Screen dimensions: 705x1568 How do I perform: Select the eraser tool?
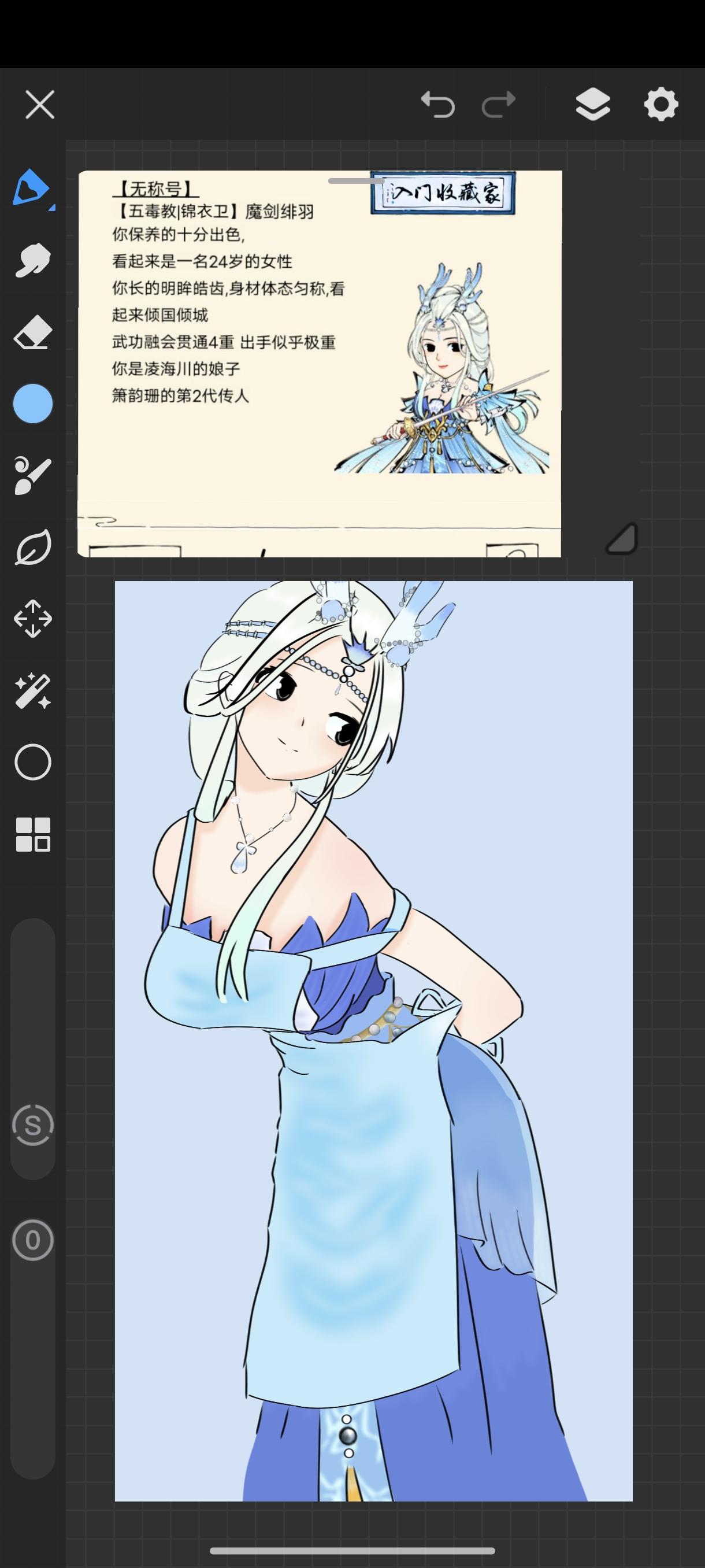pyautogui.click(x=32, y=332)
